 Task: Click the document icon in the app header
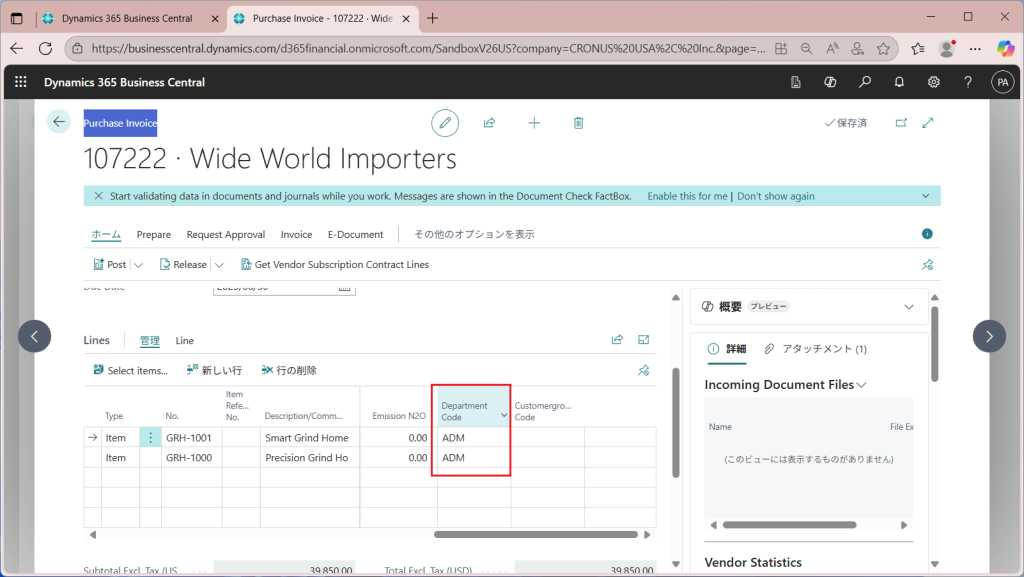pyautogui.click(x=795, y=82)
